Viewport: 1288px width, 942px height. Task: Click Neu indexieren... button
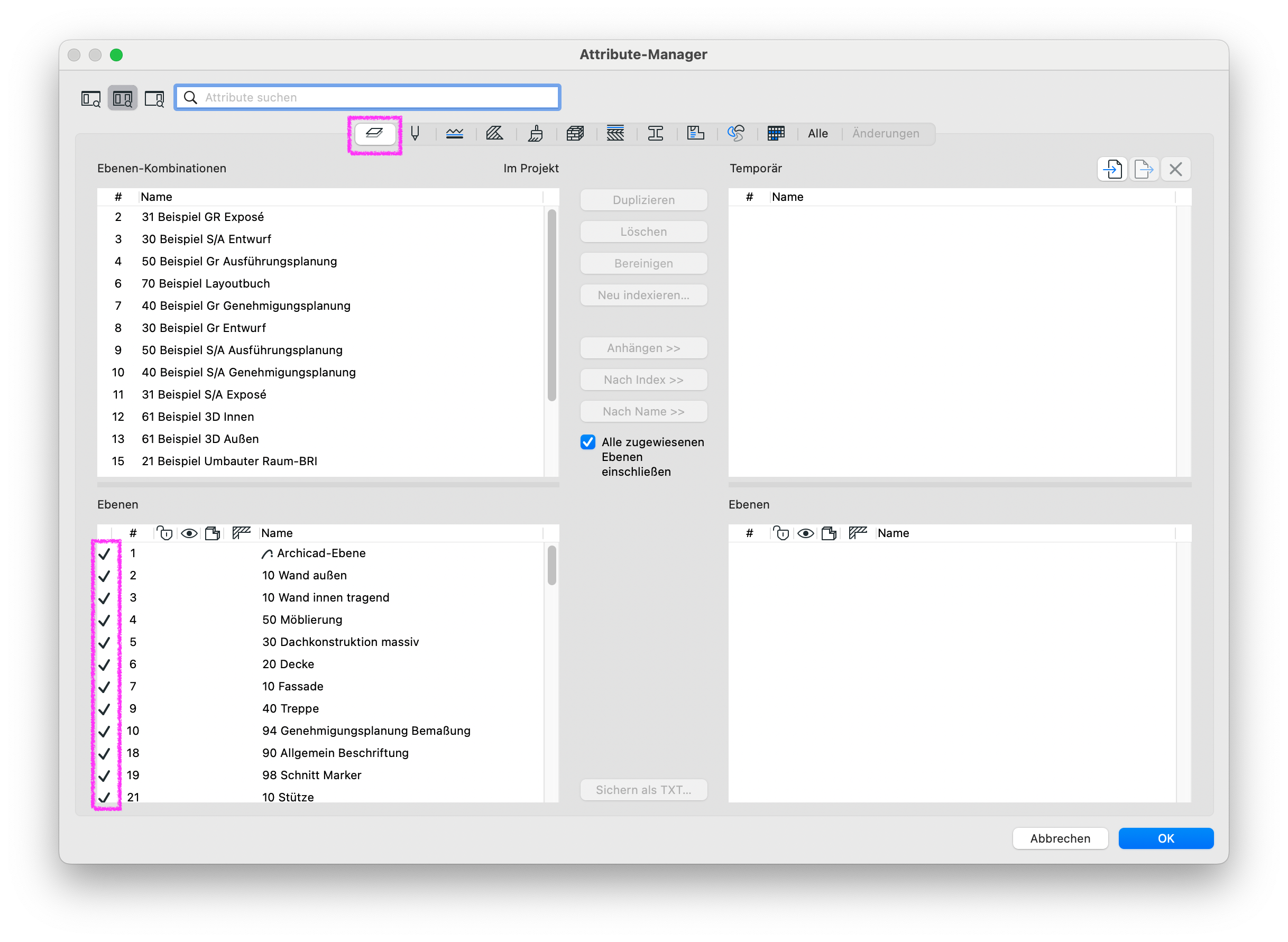point(643,295)
